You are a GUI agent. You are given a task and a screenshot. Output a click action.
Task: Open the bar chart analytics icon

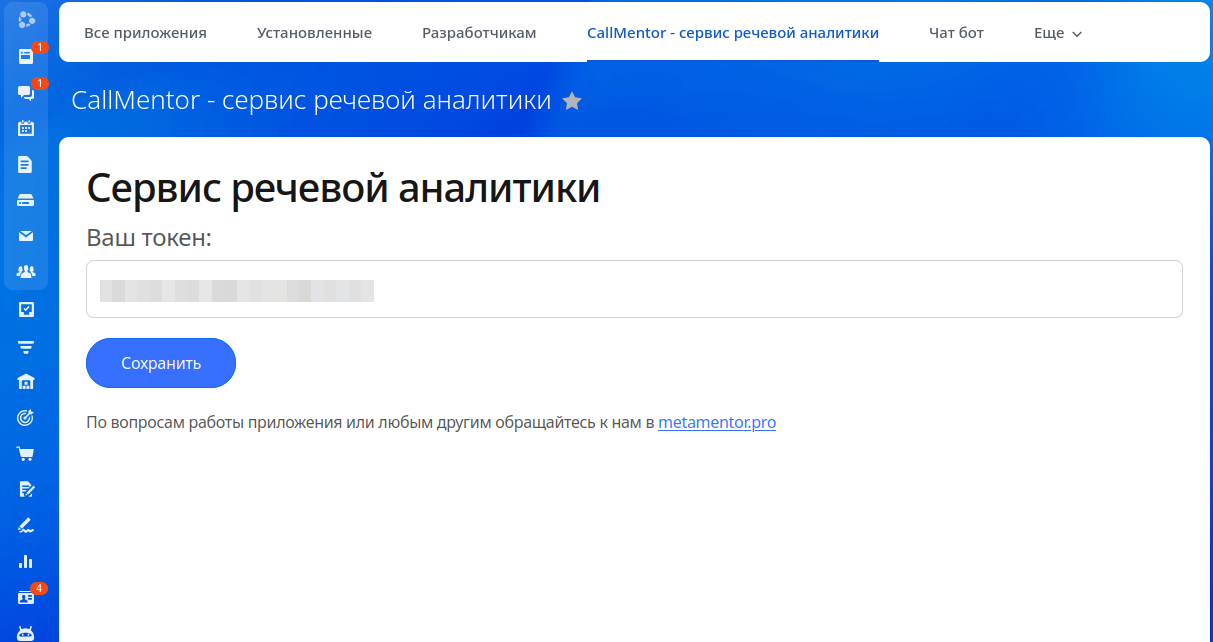point(26,561)
